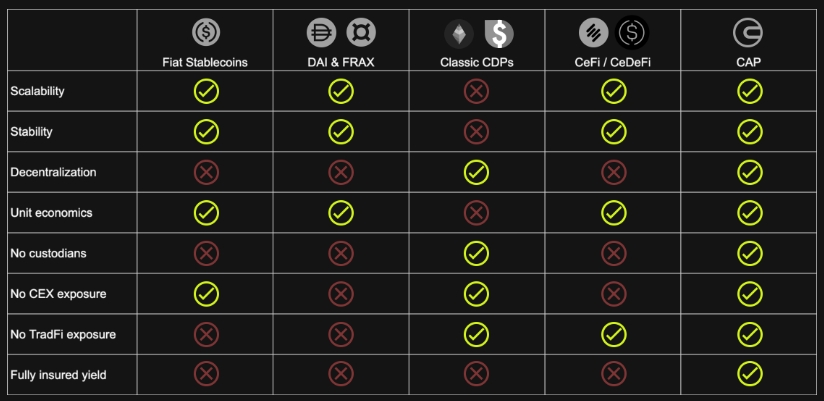Click the DAI coin icon
Image resolution: width=824 pixels, height=401 pixels.
[321, 32]
